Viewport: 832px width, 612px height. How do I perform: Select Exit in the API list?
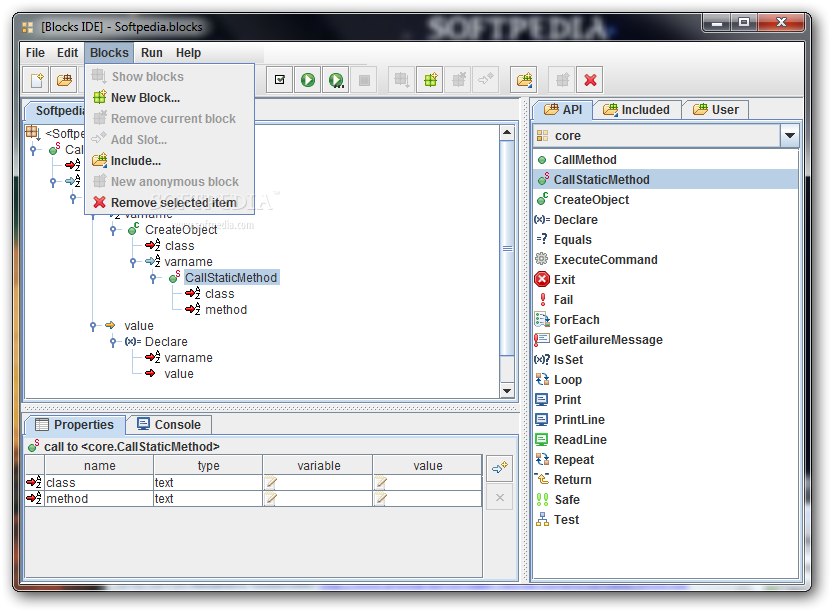point(665,280)
